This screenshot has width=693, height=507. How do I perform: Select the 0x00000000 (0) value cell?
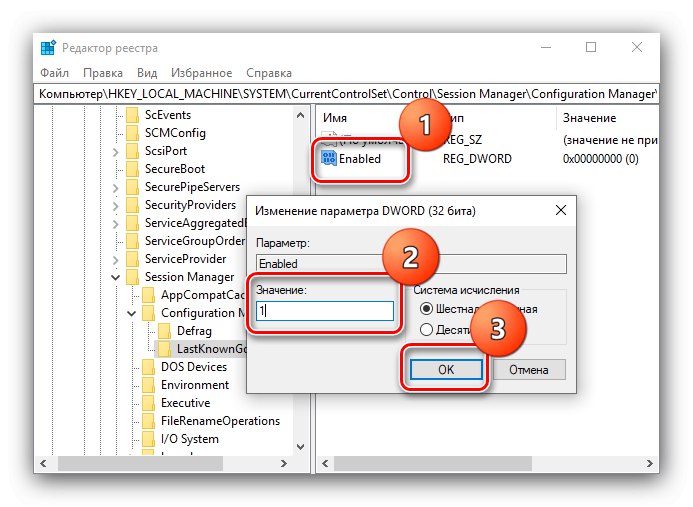601,159
